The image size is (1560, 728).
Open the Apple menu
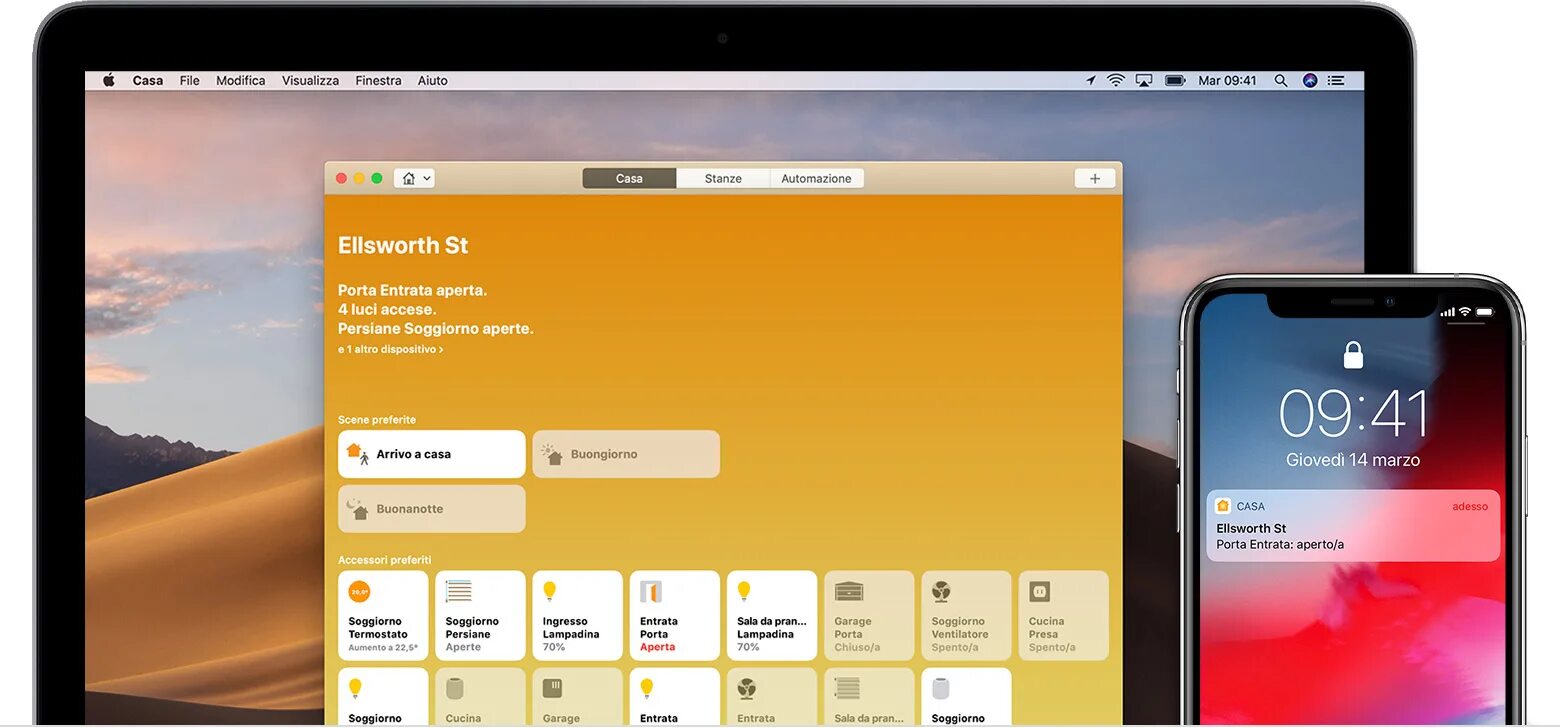click(x=109, y=80)
